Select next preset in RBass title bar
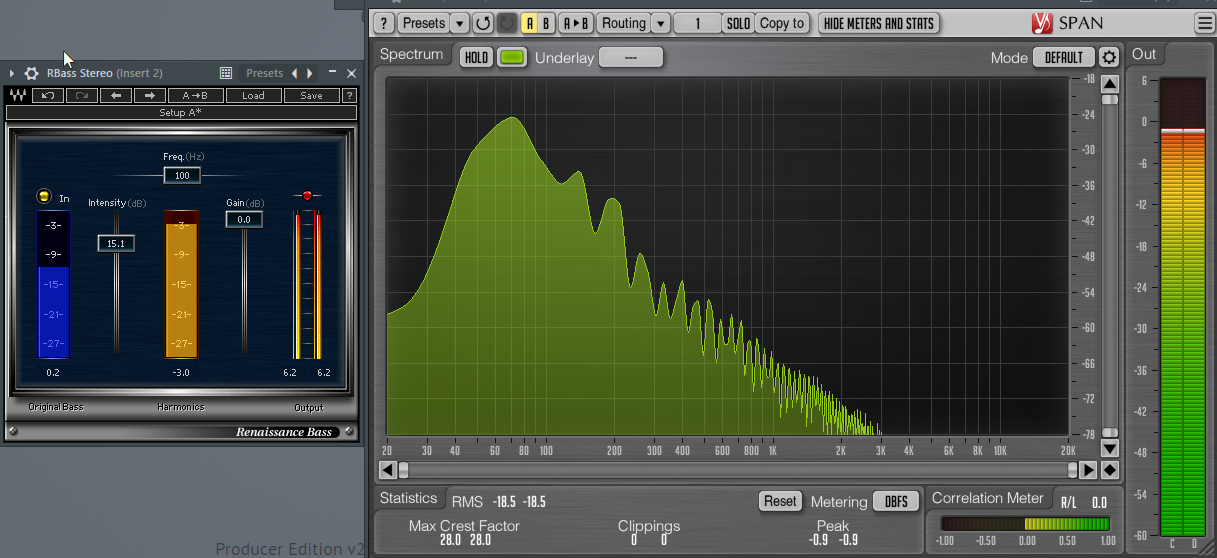 coord(310,73)
